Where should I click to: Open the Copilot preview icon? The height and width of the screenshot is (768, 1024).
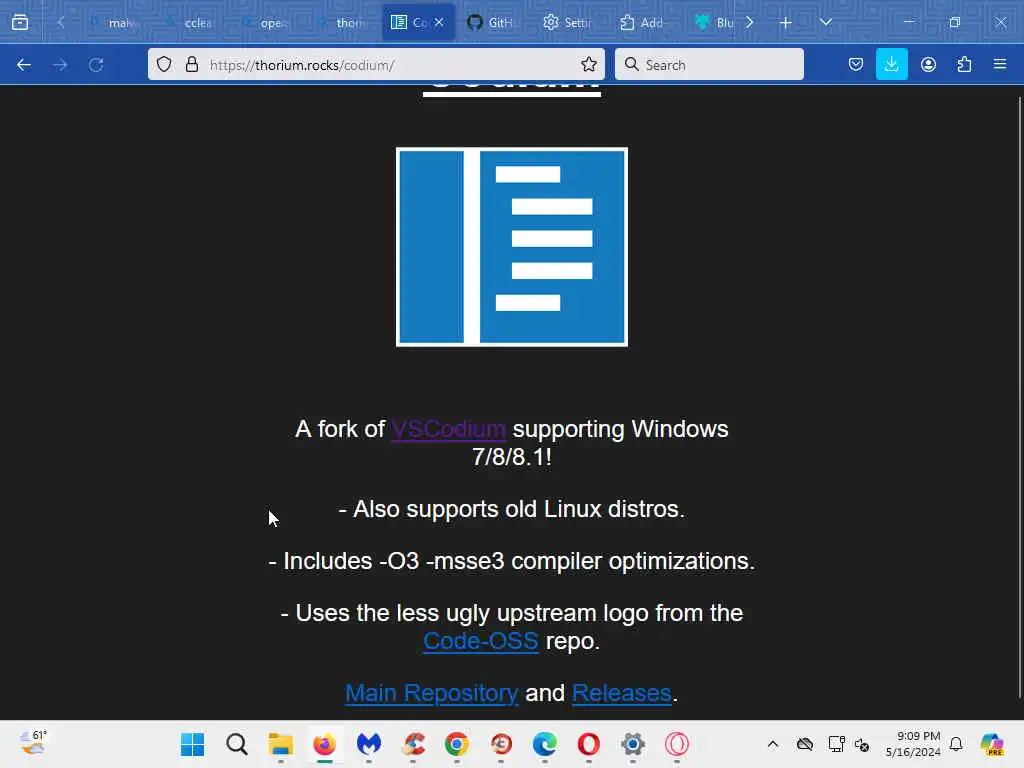click(993, 744)
